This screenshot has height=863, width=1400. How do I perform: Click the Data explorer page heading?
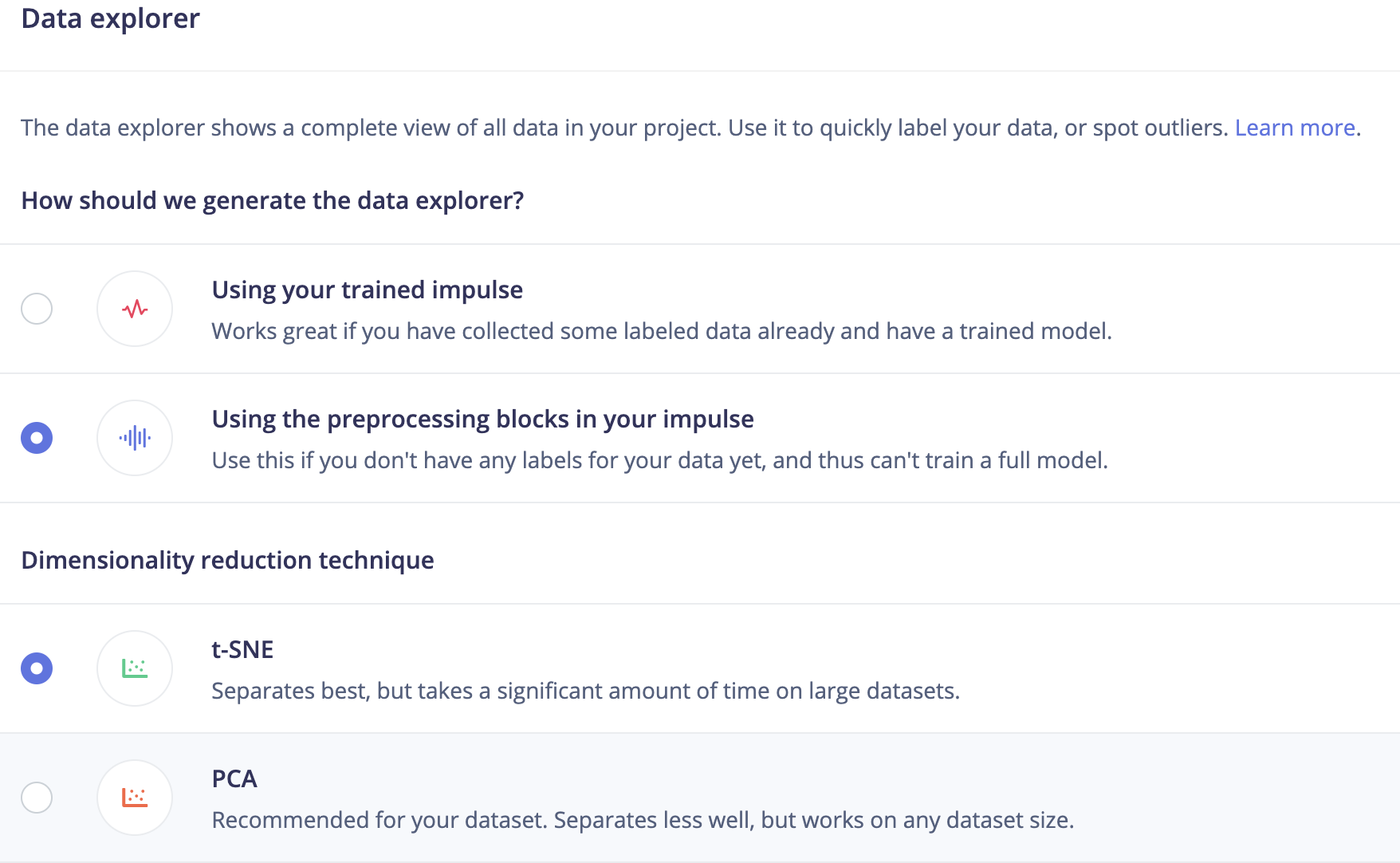pyautogui.click(x=110, y=18)
